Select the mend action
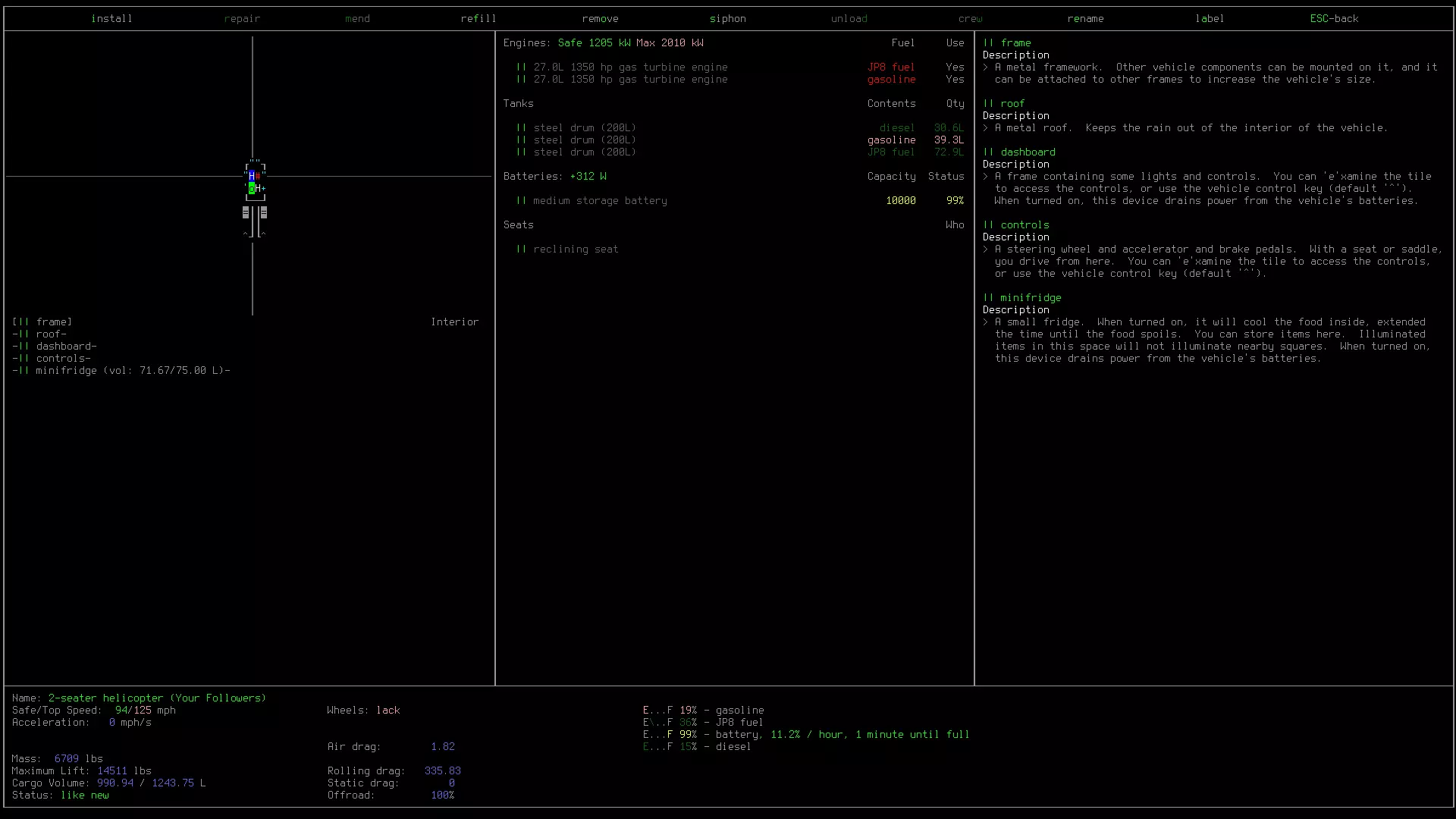Viewport: 1456px width, 819px height. click(357, 18)
